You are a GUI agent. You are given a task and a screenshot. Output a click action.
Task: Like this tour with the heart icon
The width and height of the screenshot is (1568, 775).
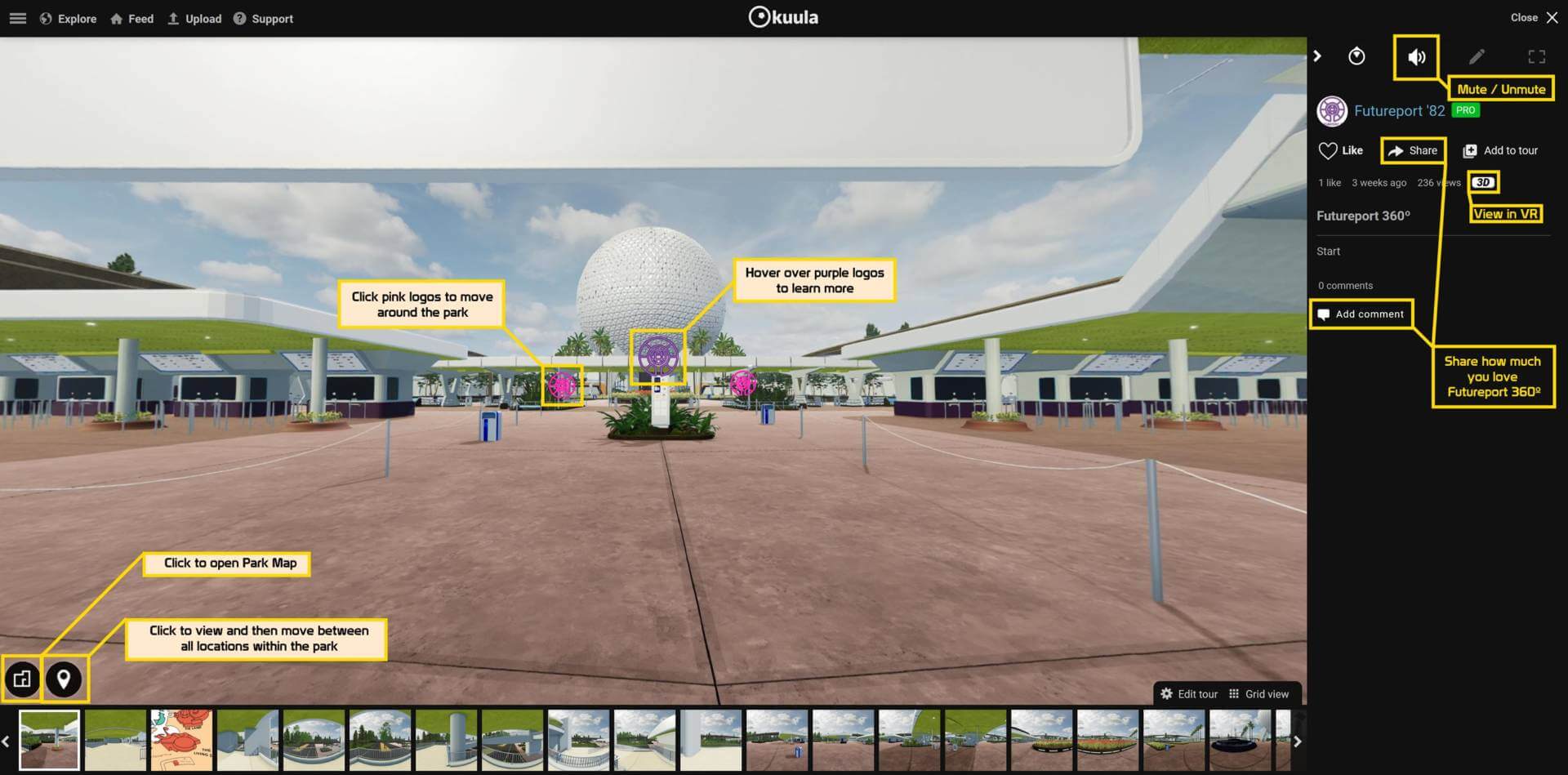coord(1340,150)
